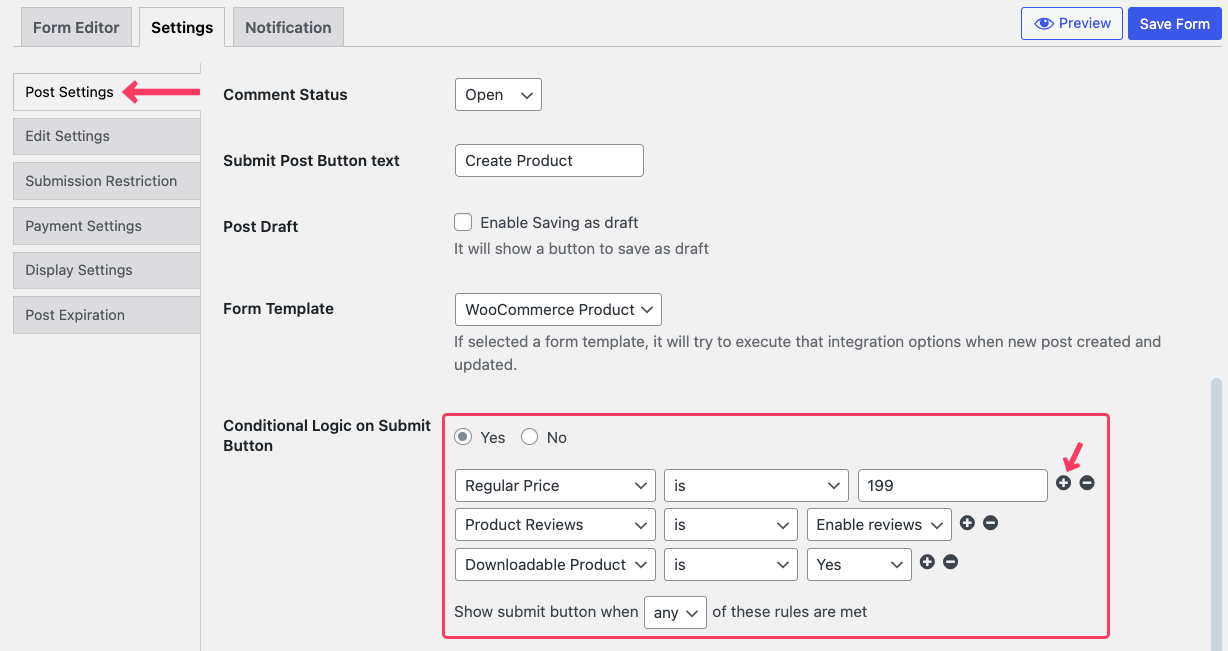Click the 'Form Template' label
Viewport: 1228px width, 651px height.
[278, 309]
